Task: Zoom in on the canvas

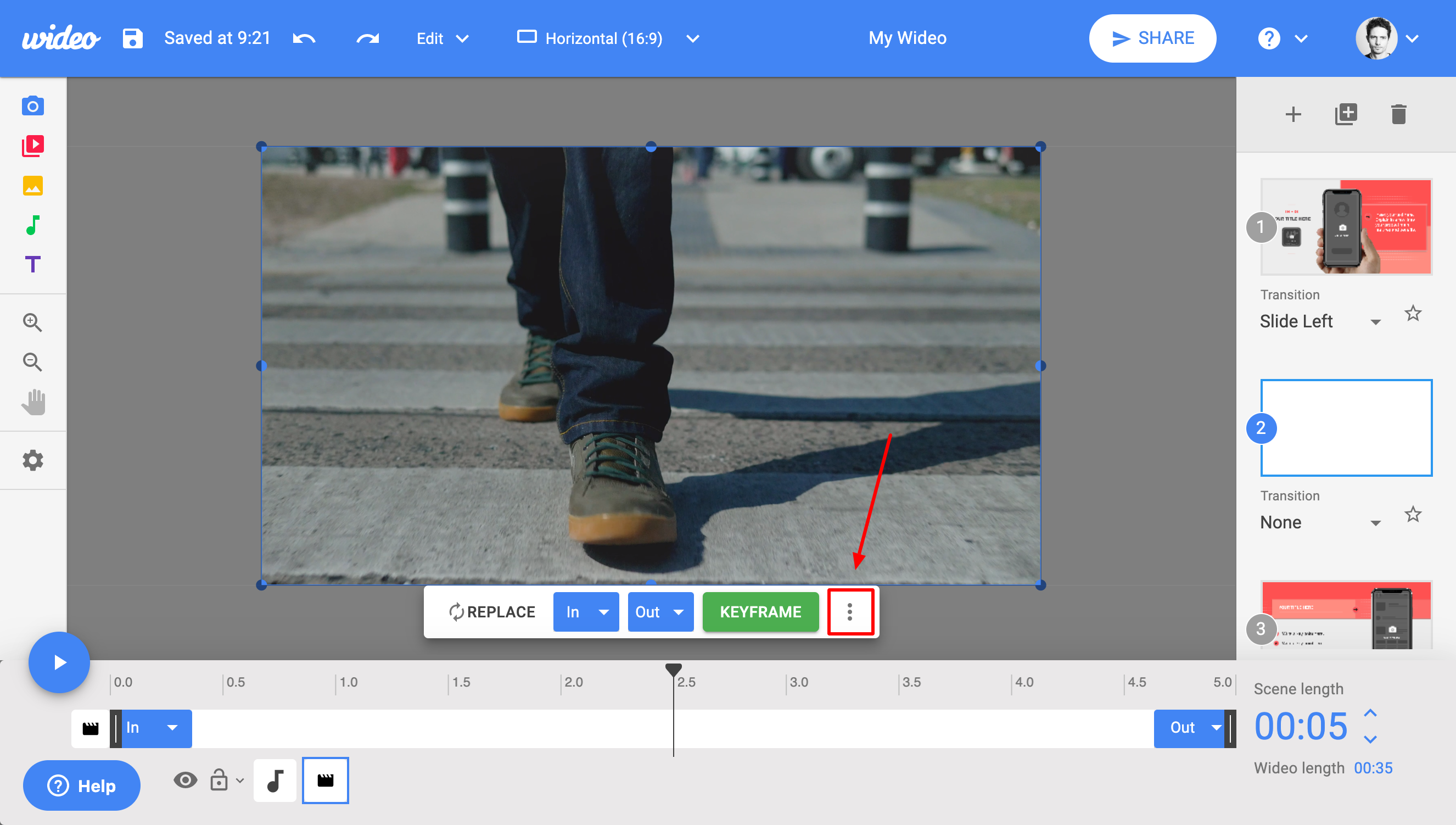Action: click(33, 322)
